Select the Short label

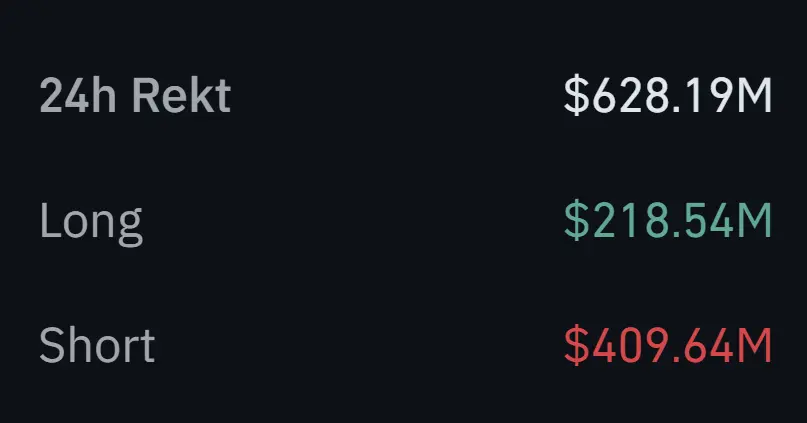pos(97,346)
